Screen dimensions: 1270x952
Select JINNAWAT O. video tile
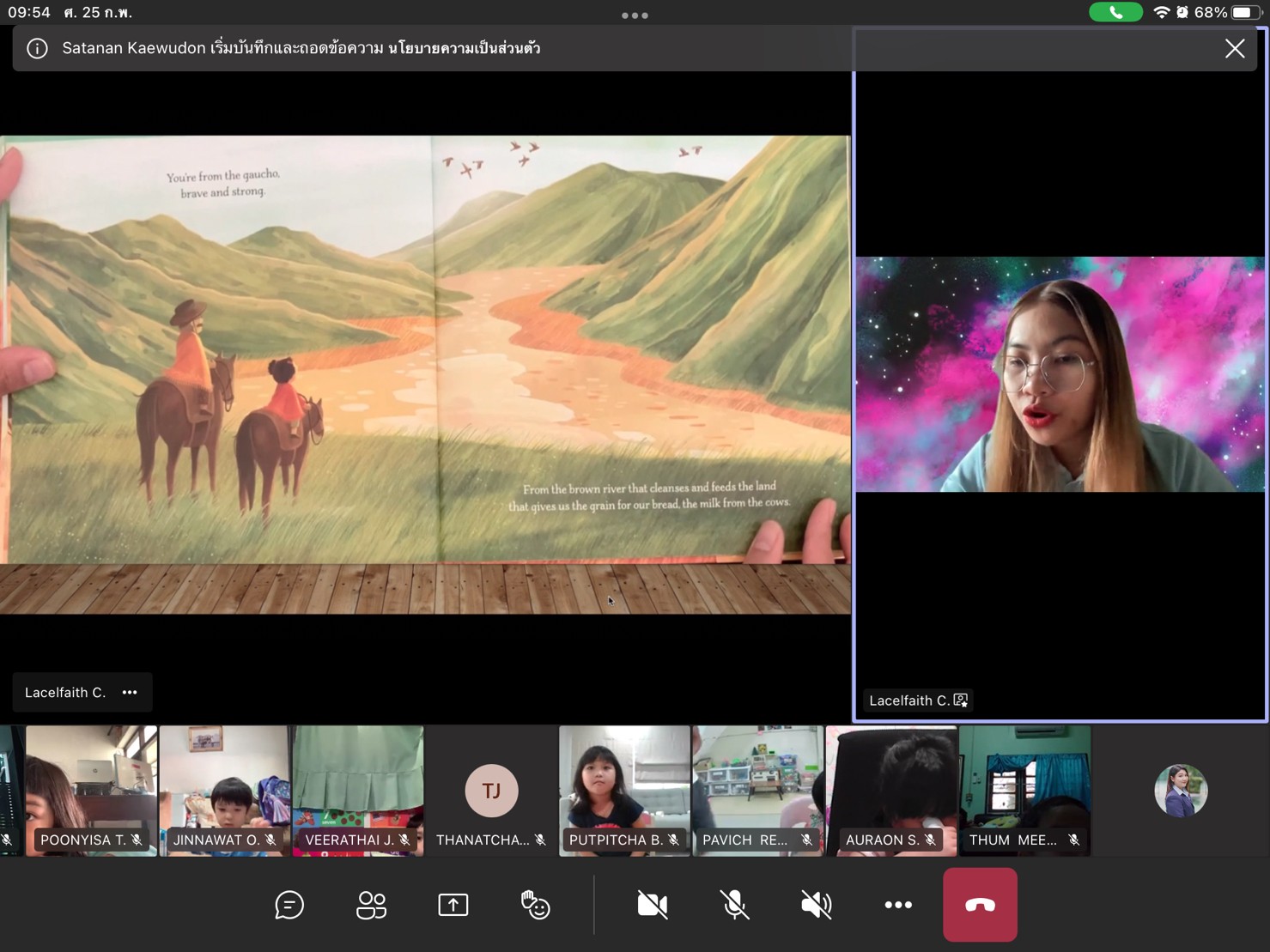coord(224,790)
